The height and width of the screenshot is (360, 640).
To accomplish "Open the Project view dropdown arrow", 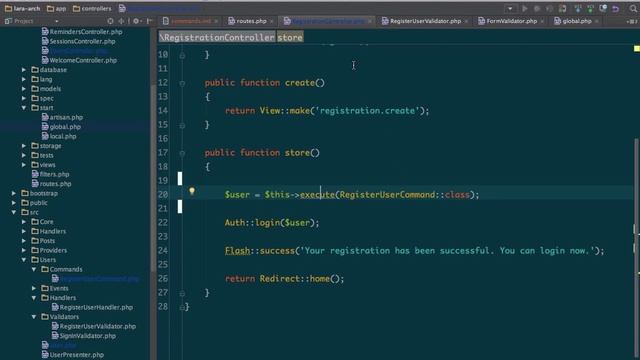I will click(x=56, y=21).
